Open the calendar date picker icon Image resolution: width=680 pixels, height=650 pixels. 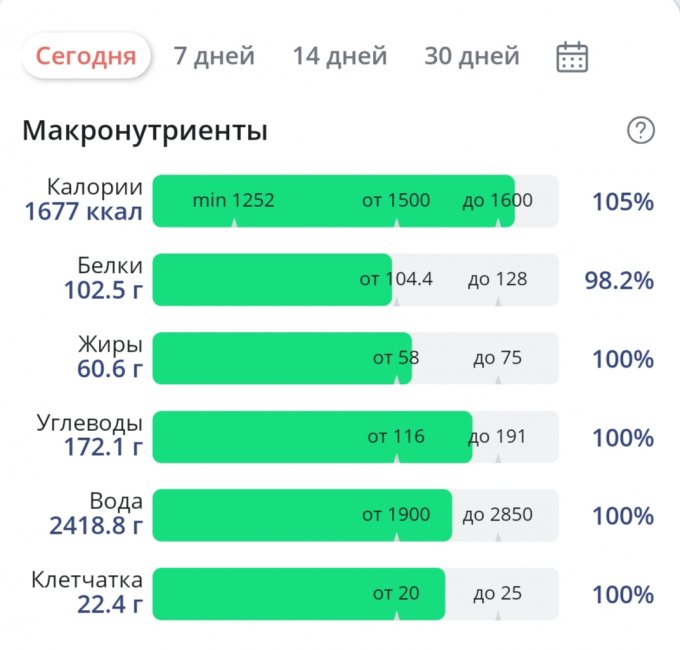point(572,57)
